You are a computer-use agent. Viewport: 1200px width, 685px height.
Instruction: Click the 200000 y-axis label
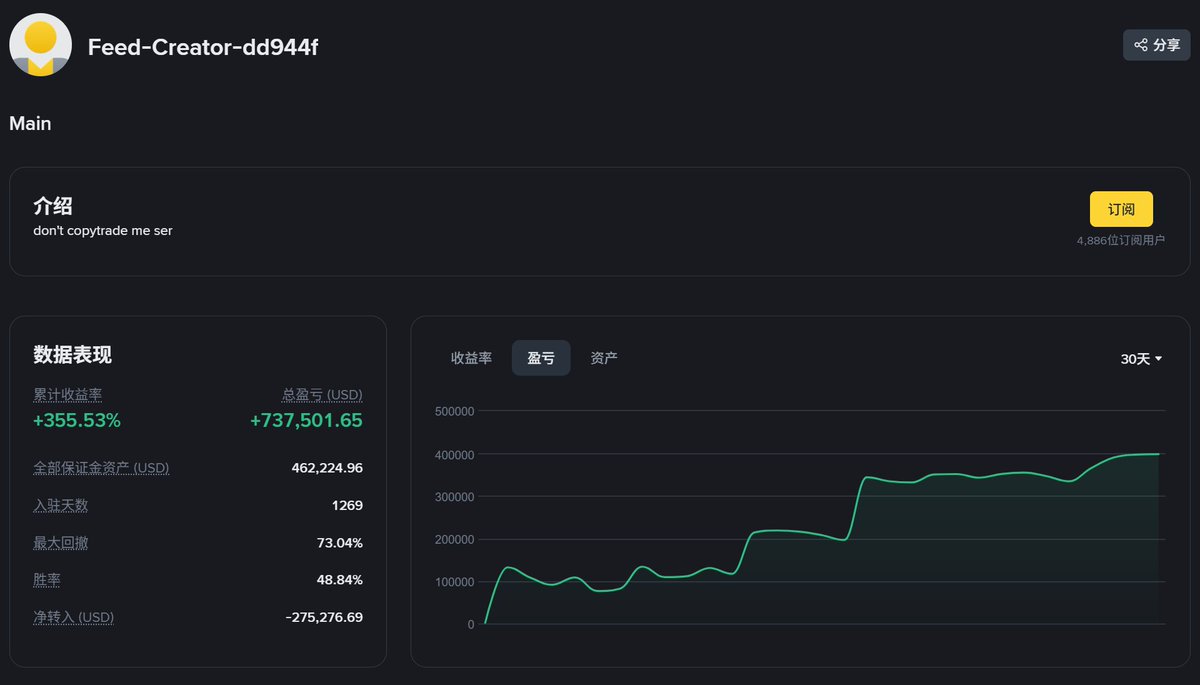click(x=455, y=539)
